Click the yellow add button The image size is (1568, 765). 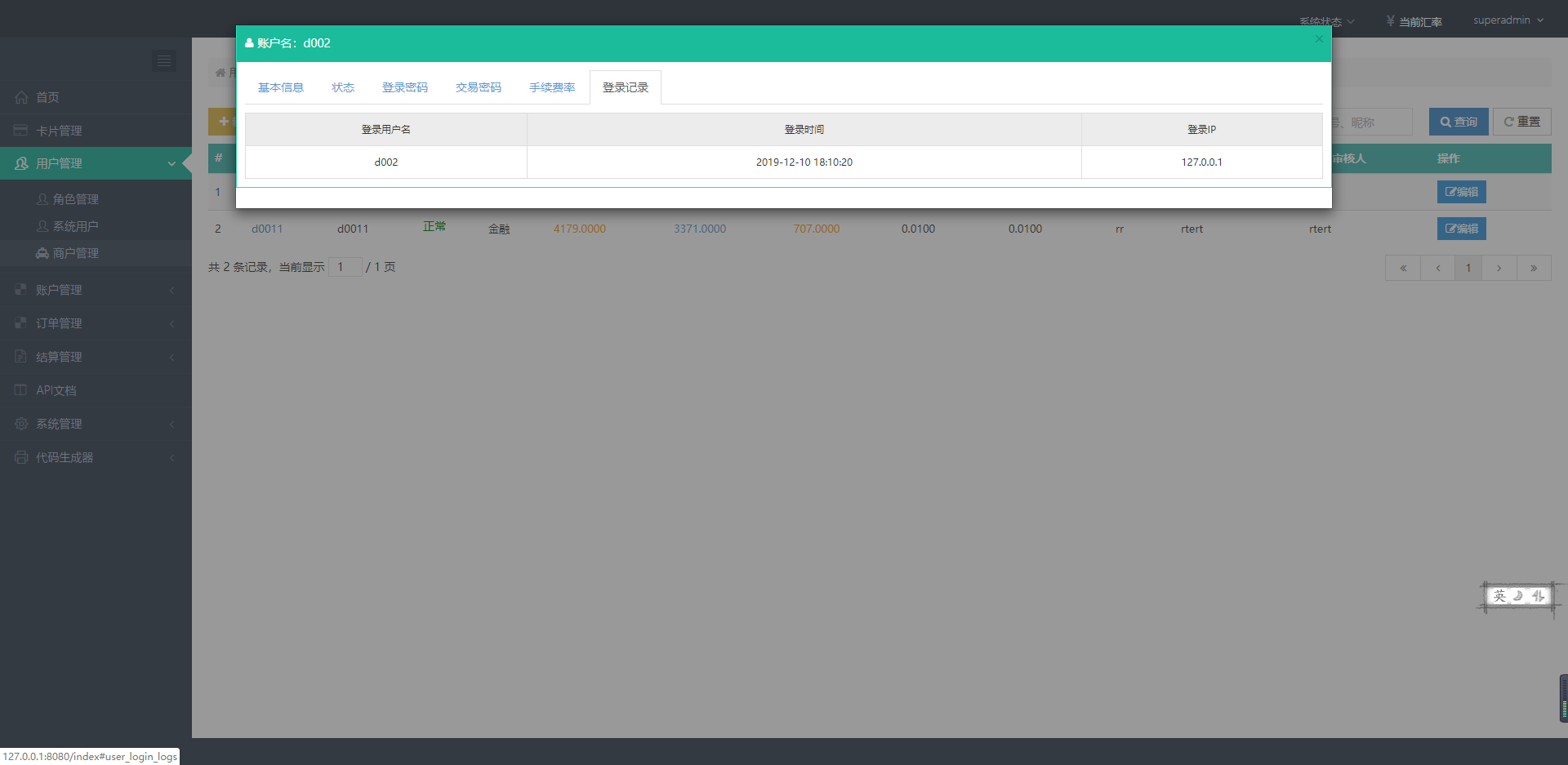click(222, 122)
